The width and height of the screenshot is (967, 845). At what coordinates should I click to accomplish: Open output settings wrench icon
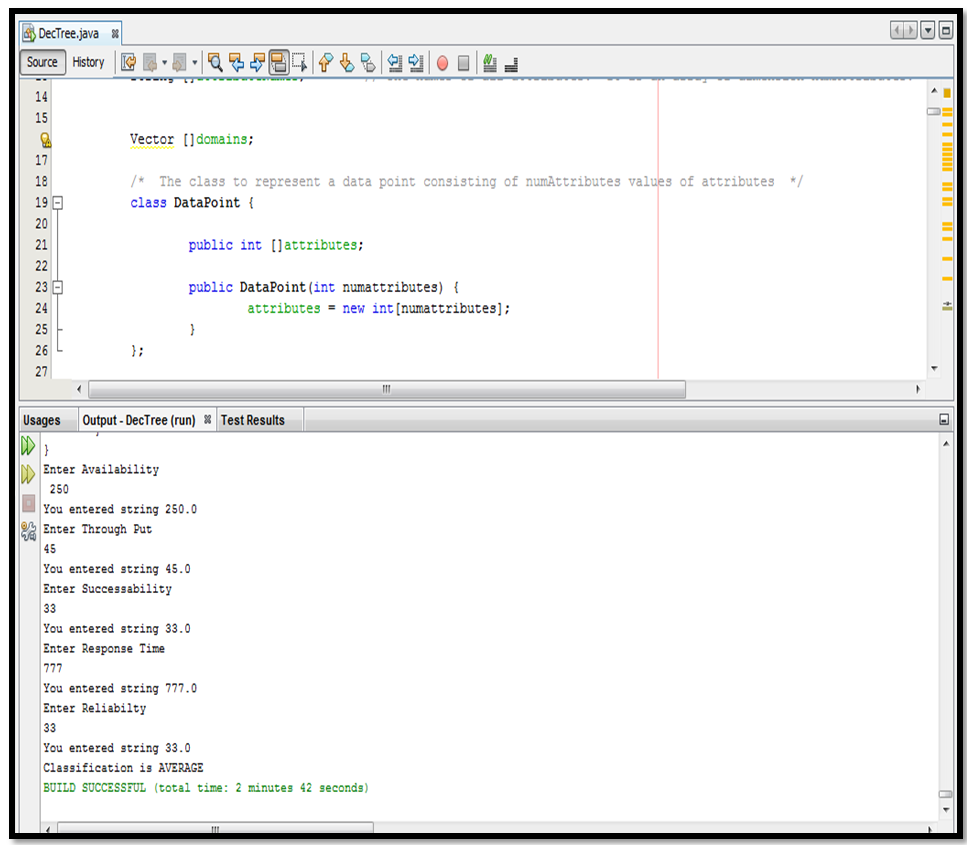pyautogui.click(x=29, y=532)
